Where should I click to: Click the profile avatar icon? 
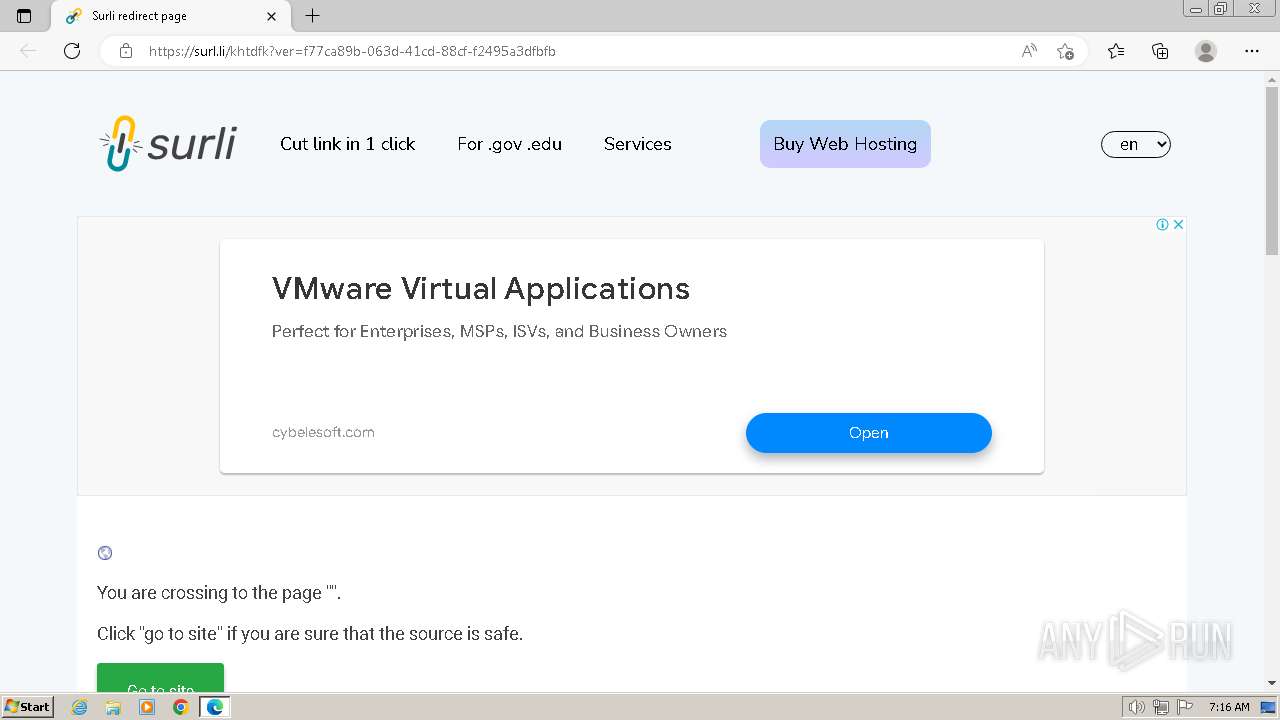[1206, 51]
